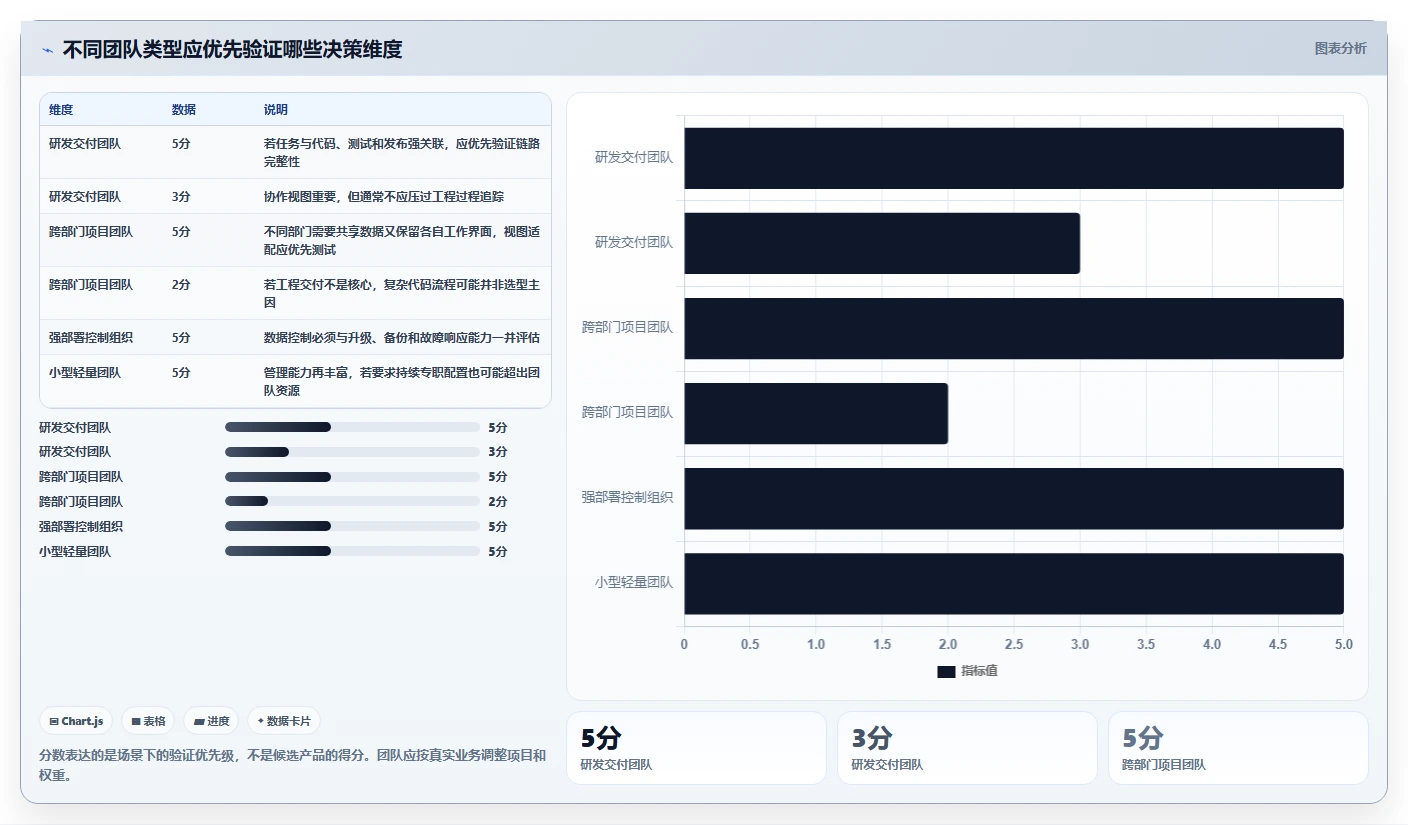Screen dimensions: 1408x825
Task: Select the Chart.js chip
Action: [76, 721]
